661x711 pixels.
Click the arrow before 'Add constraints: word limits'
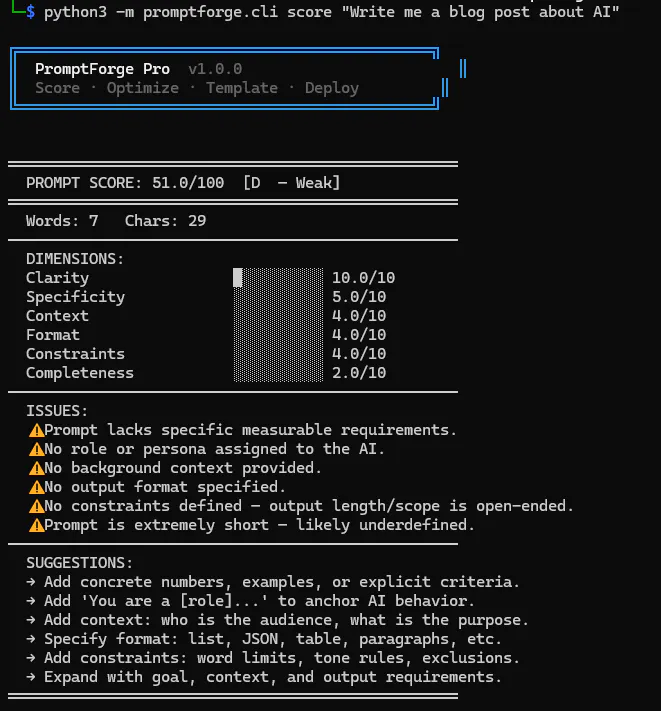click(x=30, y=658)
